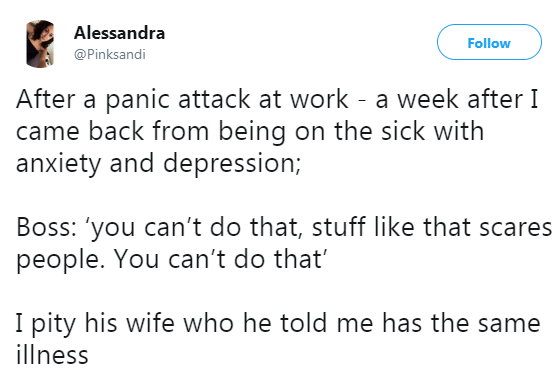Follow Alessandra using the Follow button

point(489,42)
